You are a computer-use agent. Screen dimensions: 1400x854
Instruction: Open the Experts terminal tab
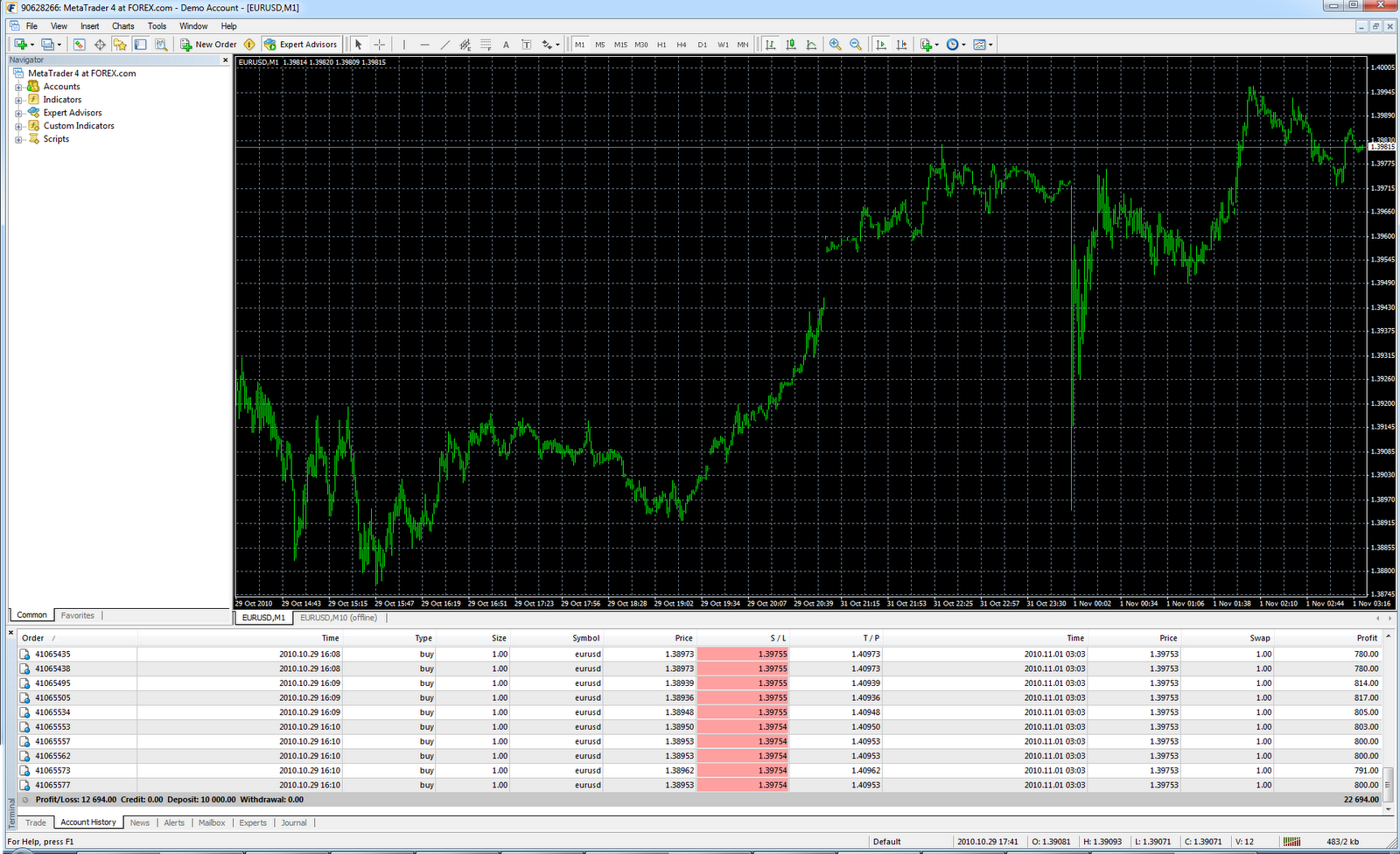point(253,822)
